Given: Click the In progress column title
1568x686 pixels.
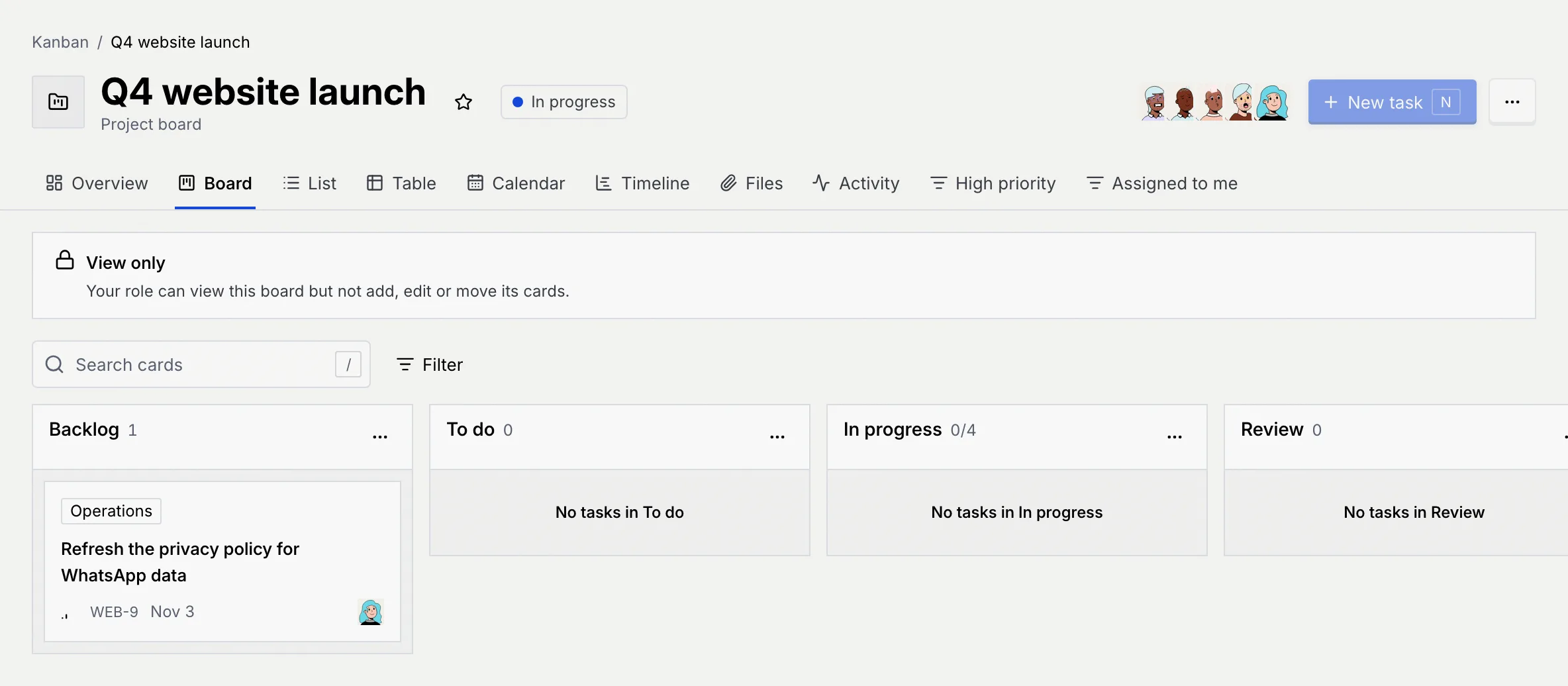Looking at the screenshot, I should tap(893, 430).
